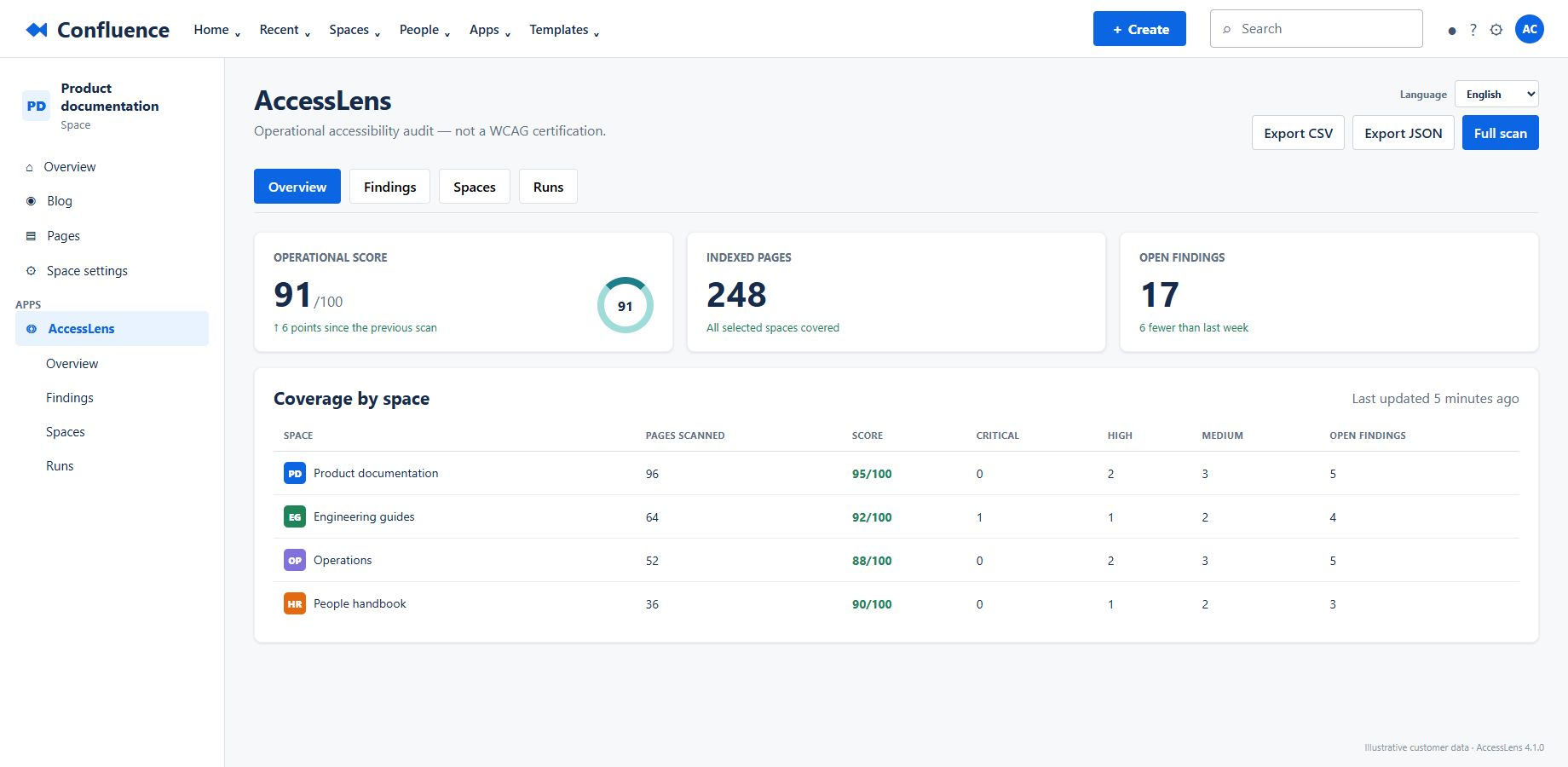Click the EG badge for Engineering guides
This screenshot has width=1568, height=767.
(295, 517)
